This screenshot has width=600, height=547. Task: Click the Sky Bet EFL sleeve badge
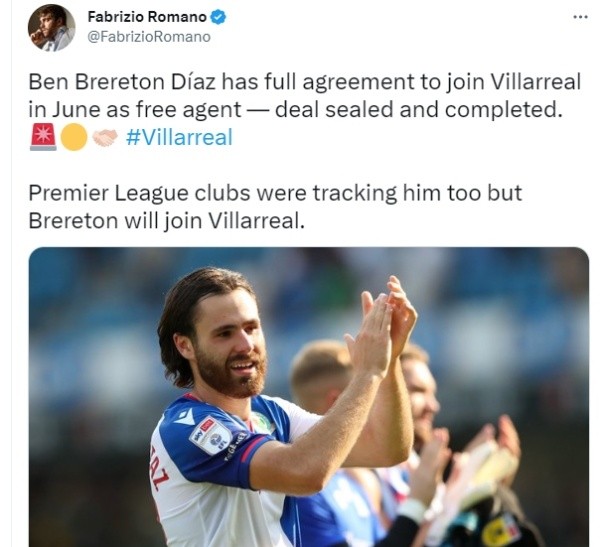coord(211,434)
